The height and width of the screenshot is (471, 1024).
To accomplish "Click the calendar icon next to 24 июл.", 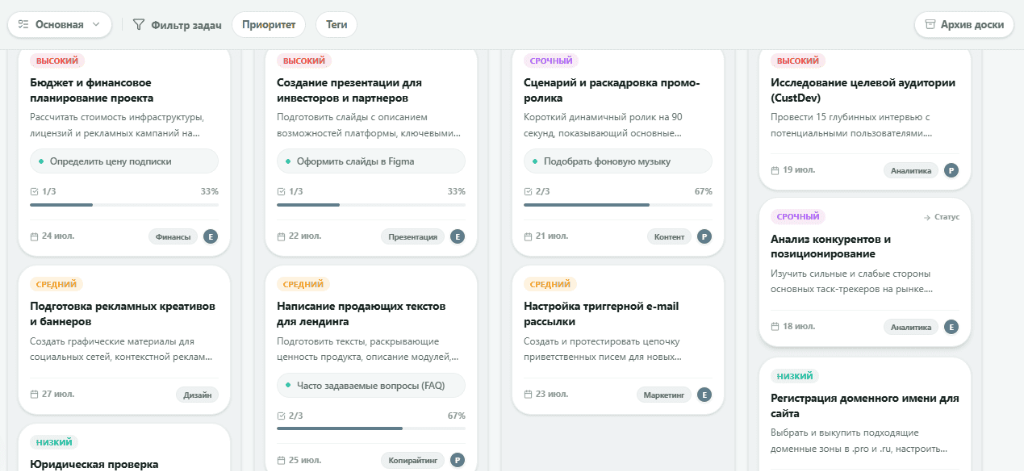I will point(35,236).
